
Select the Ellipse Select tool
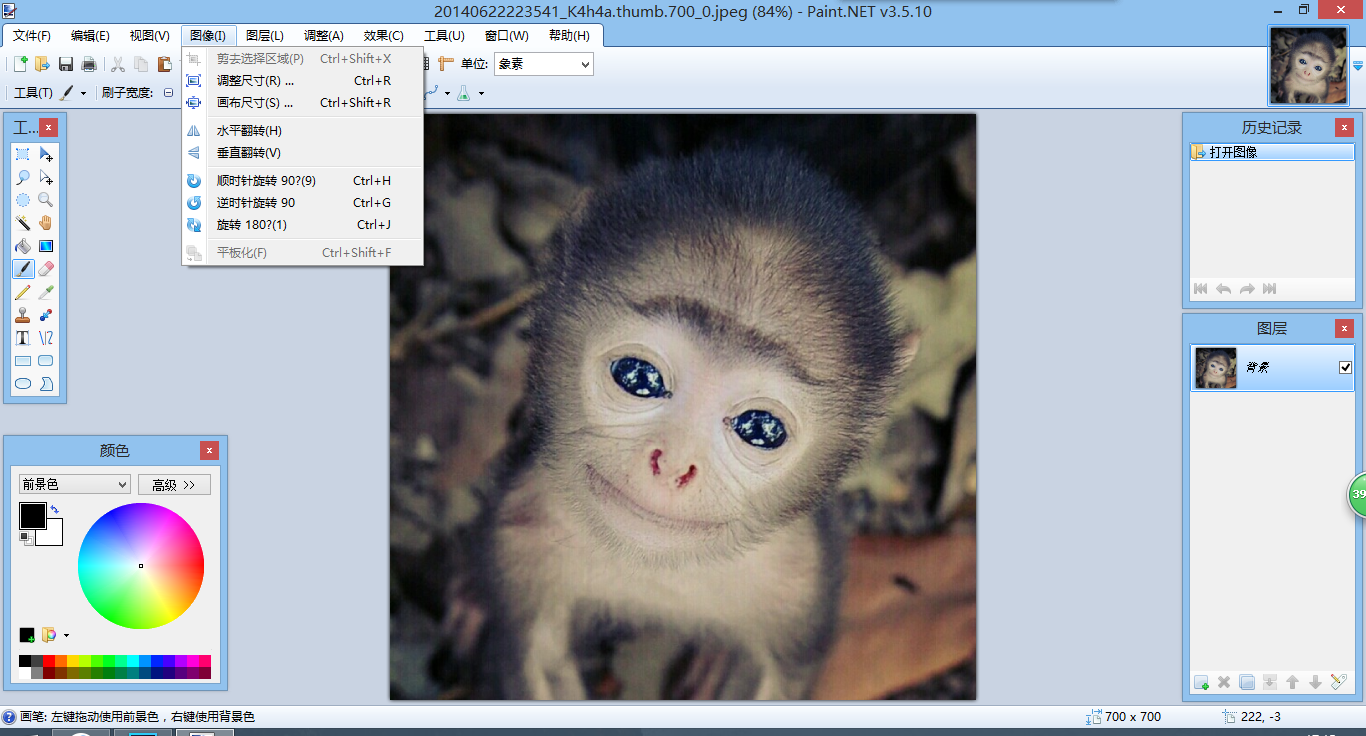[x=23, y=200]
